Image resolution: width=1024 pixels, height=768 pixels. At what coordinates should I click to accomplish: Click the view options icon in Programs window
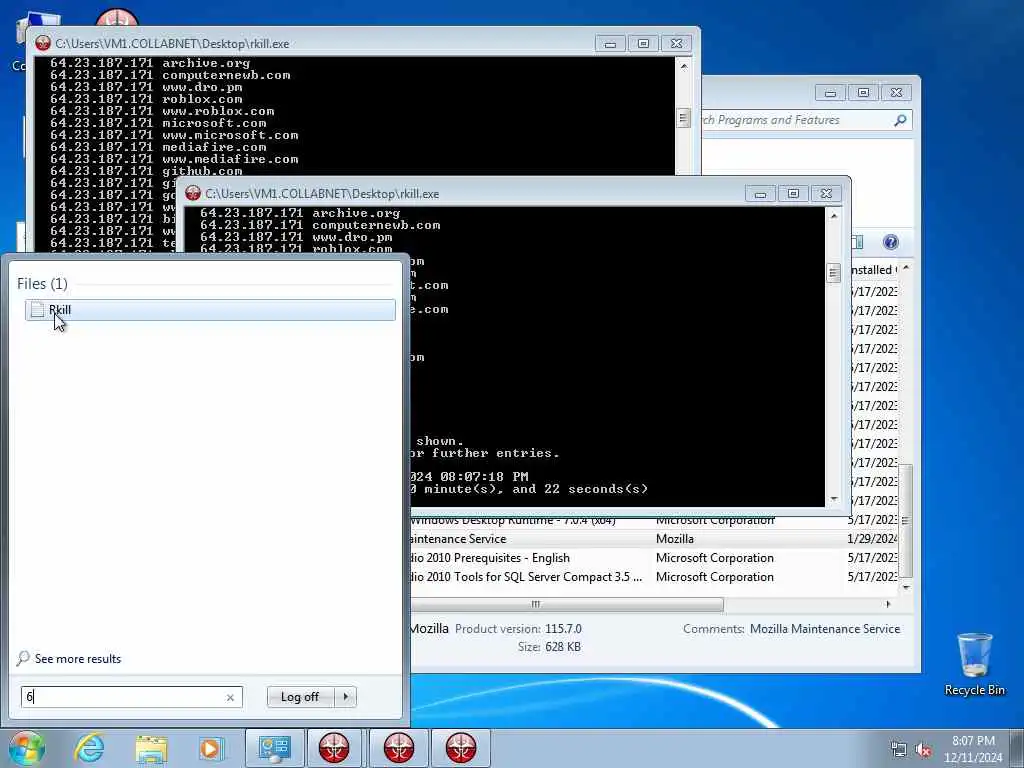point(857,242)
